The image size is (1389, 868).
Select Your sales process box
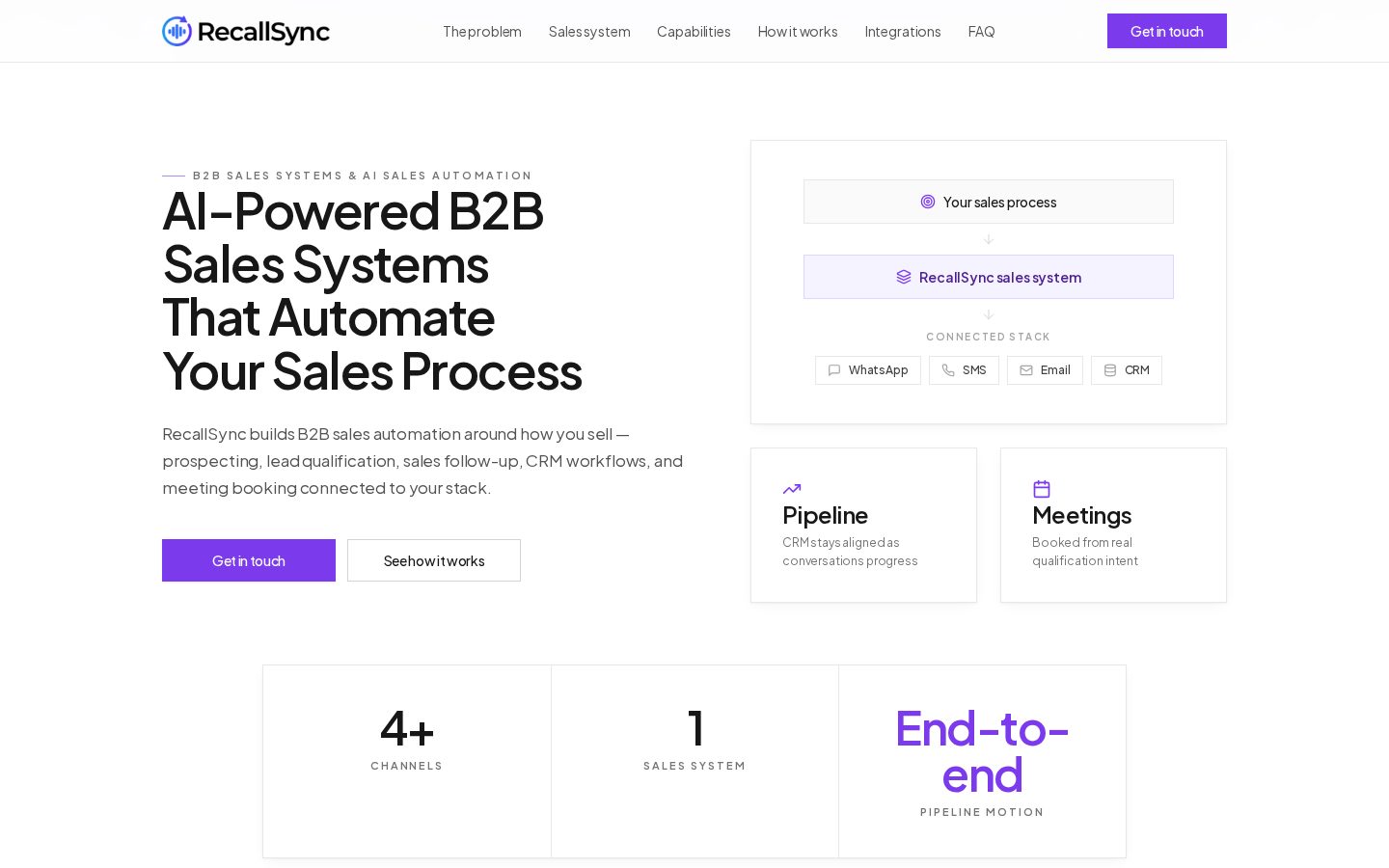click(989, 202)
